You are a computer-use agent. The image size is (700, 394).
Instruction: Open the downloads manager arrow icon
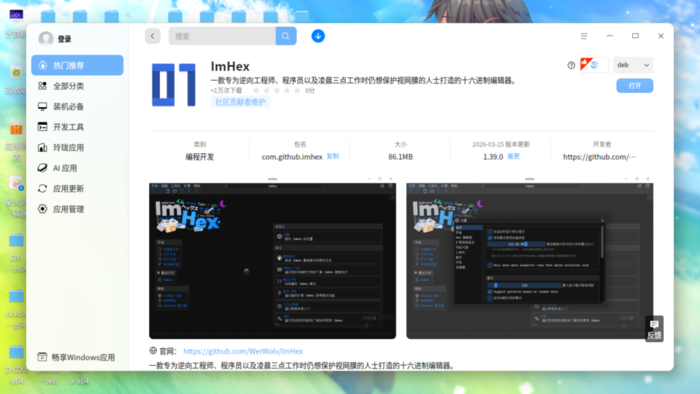pyautogui.click(x=318, y=36)
